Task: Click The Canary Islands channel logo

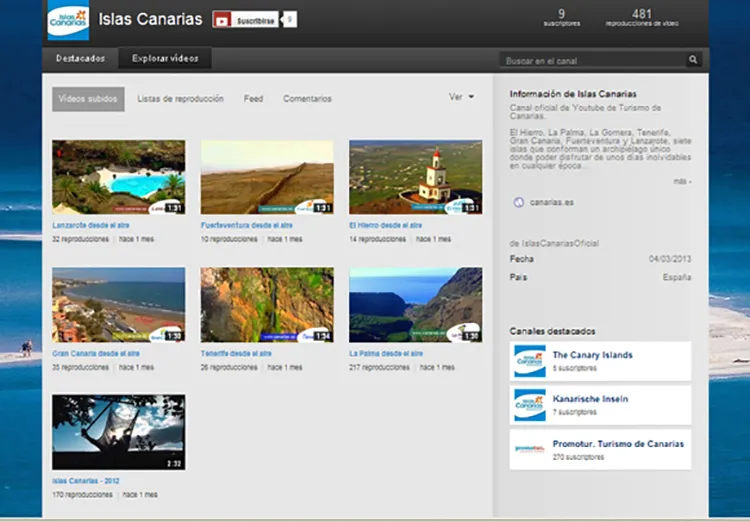Action: (x=529, y=361)
